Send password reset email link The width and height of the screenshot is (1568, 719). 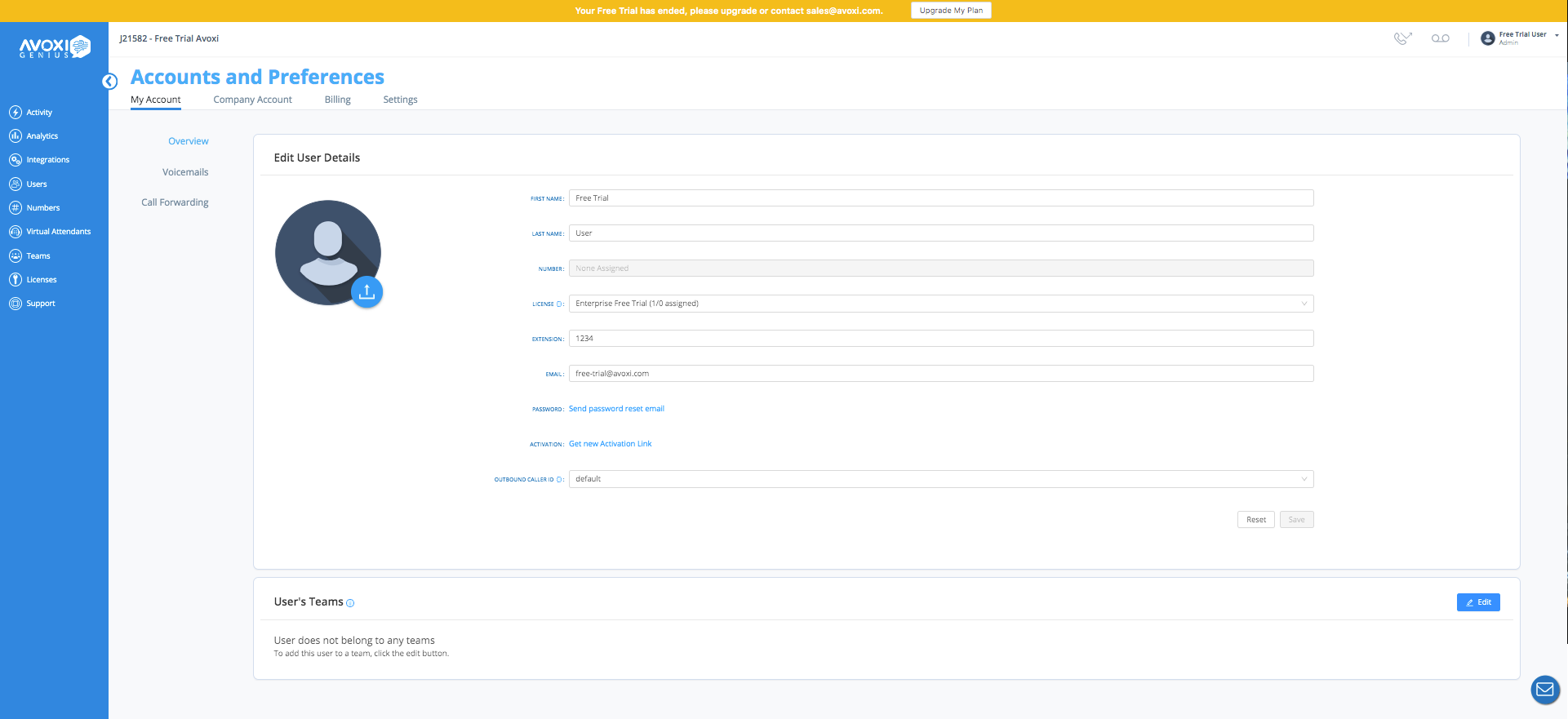coord(616,409)
